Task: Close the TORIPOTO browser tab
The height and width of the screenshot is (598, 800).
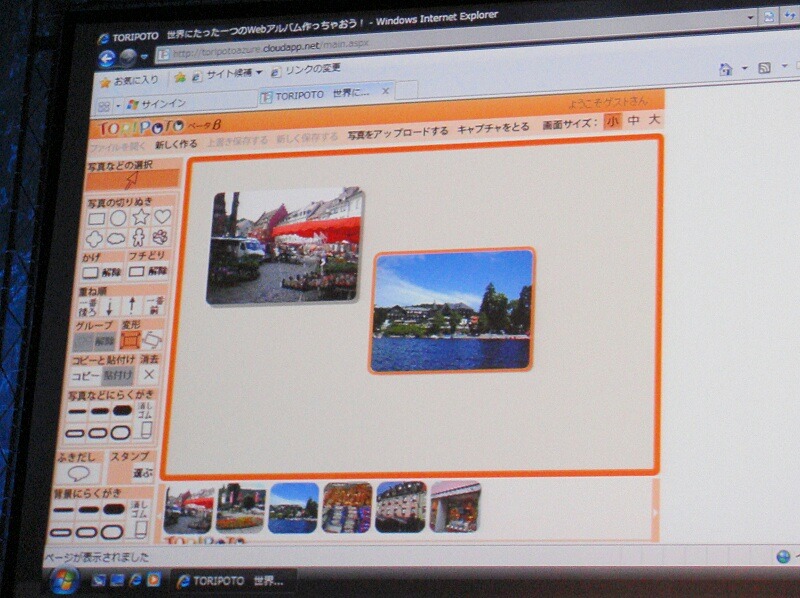Action: point(386,91)
